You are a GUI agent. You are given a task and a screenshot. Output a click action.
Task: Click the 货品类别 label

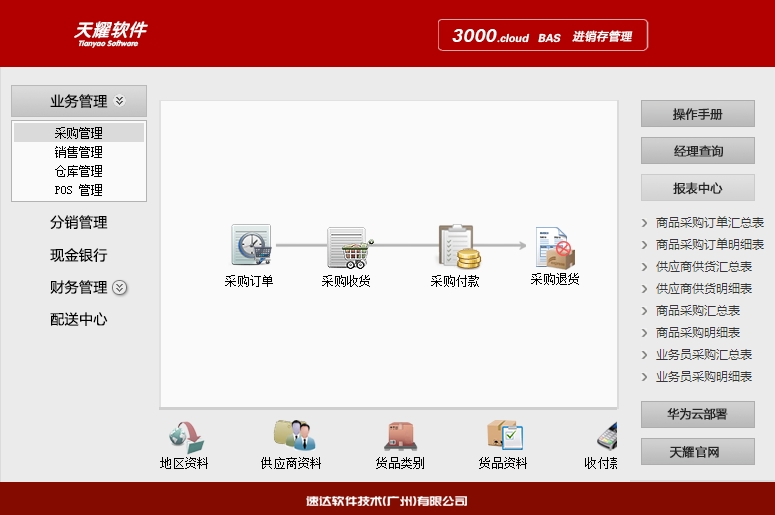tap(400, 463)
